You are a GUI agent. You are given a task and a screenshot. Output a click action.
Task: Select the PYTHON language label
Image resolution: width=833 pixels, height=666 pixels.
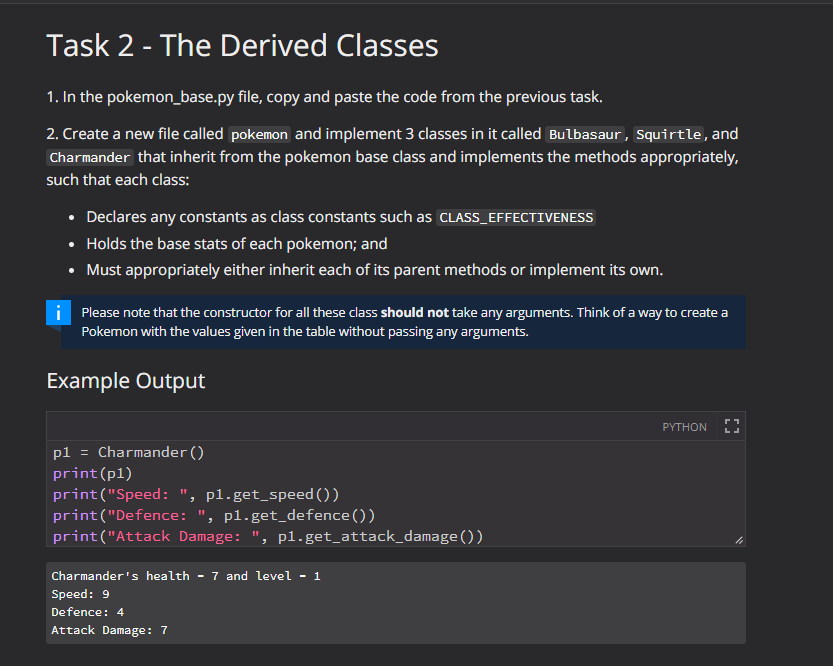coord(684,427)
